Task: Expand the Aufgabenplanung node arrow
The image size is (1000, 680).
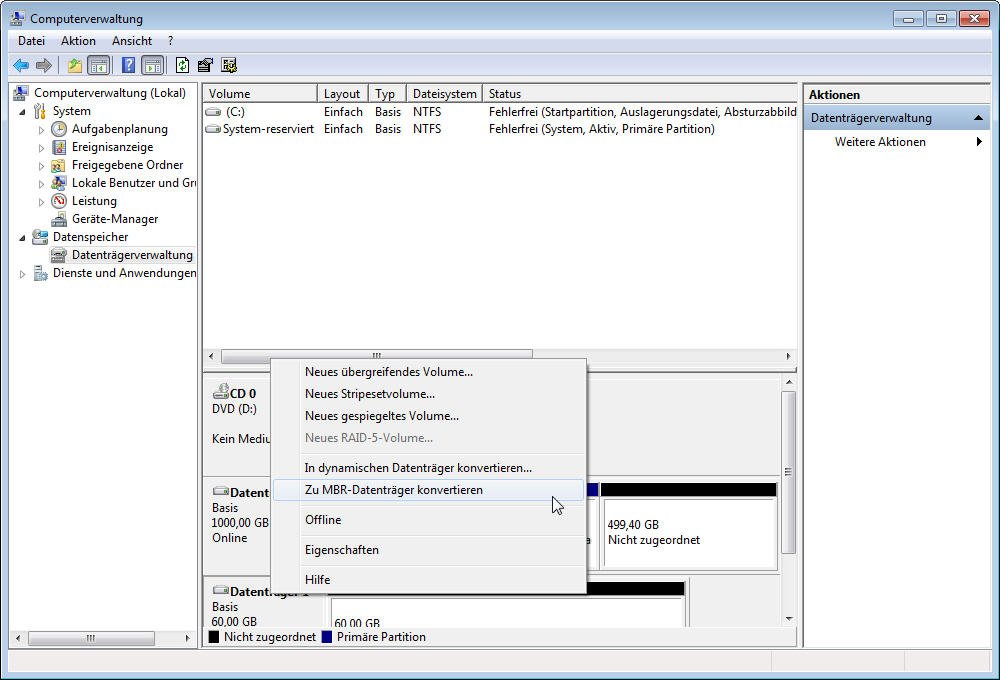Action: click(41, 129)
